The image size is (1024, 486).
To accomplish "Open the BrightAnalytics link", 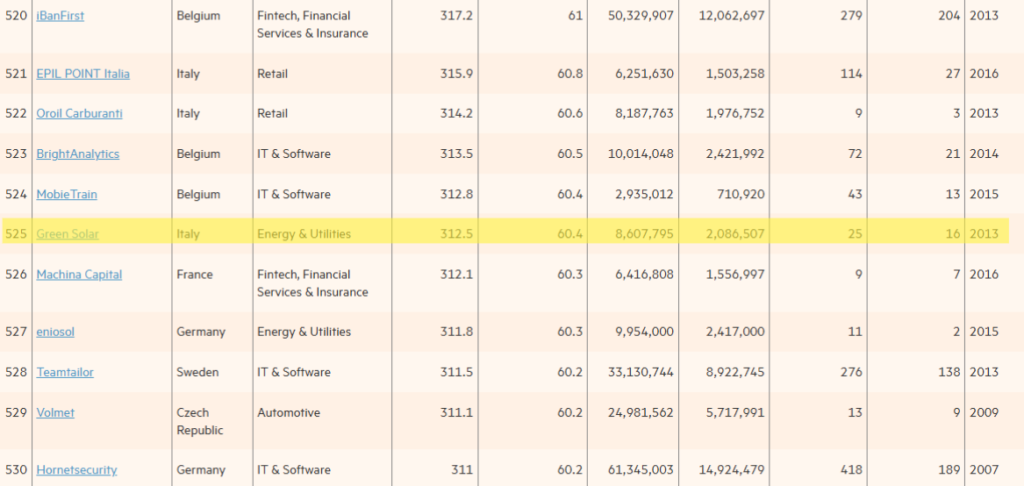I will coord(78,154).
